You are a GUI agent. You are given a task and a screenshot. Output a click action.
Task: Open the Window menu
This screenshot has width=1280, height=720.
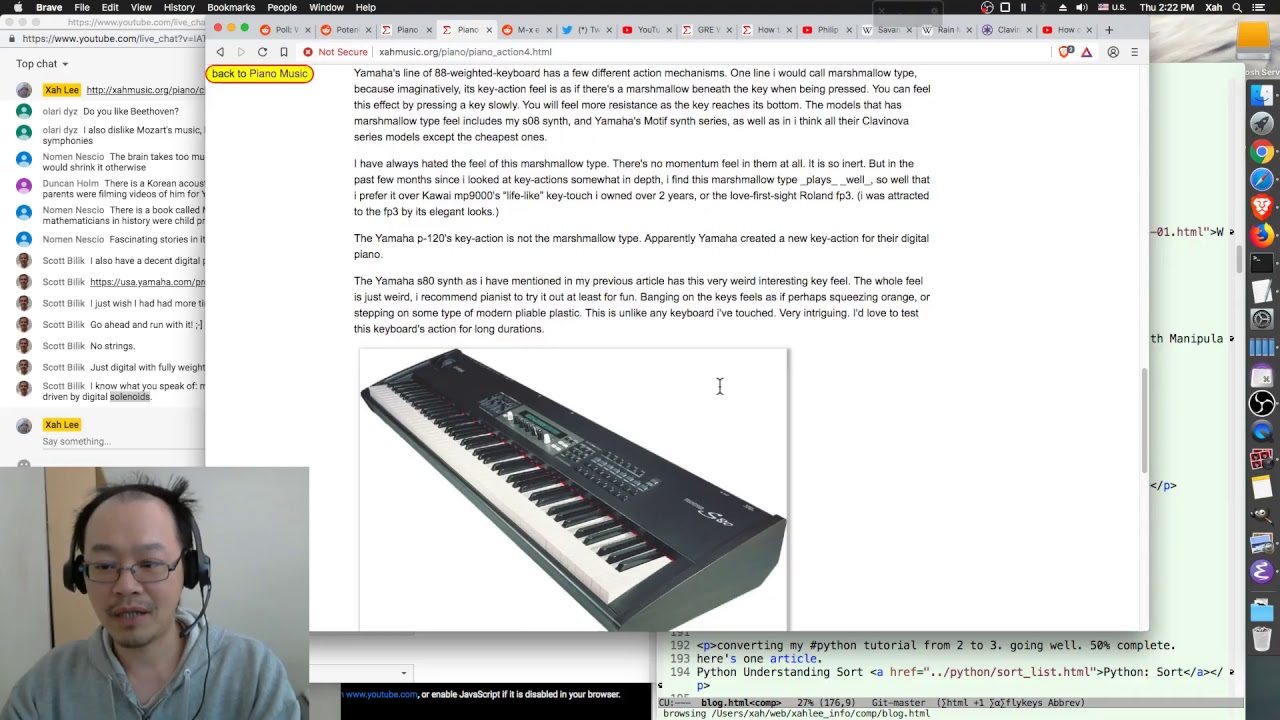326,8
